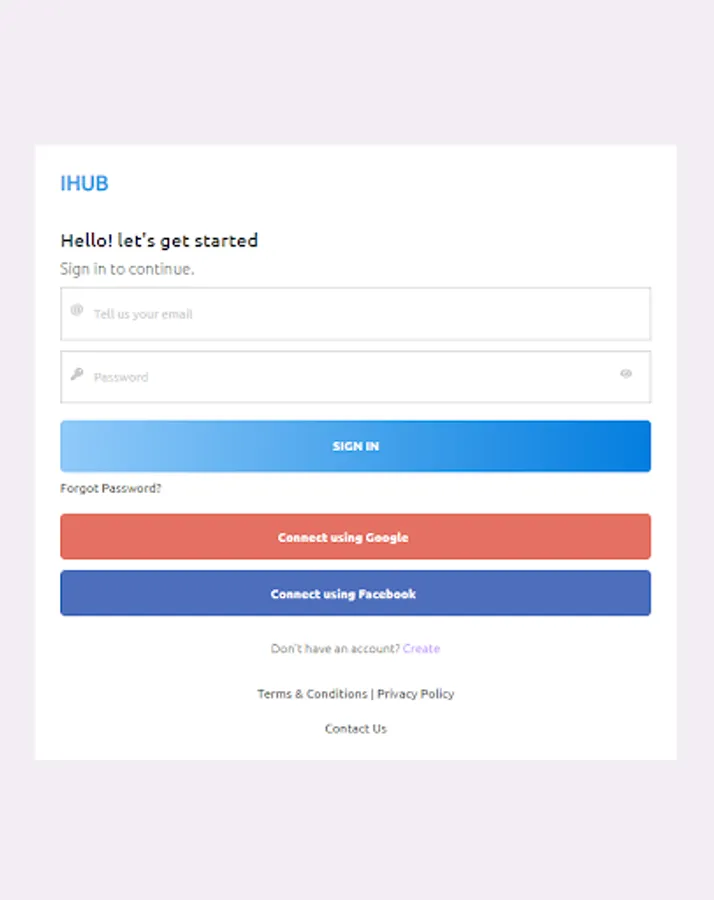Focus the 'Tell us your email' field
The height and width of the screenshot is (900, 714).
(x=355, y=314)
